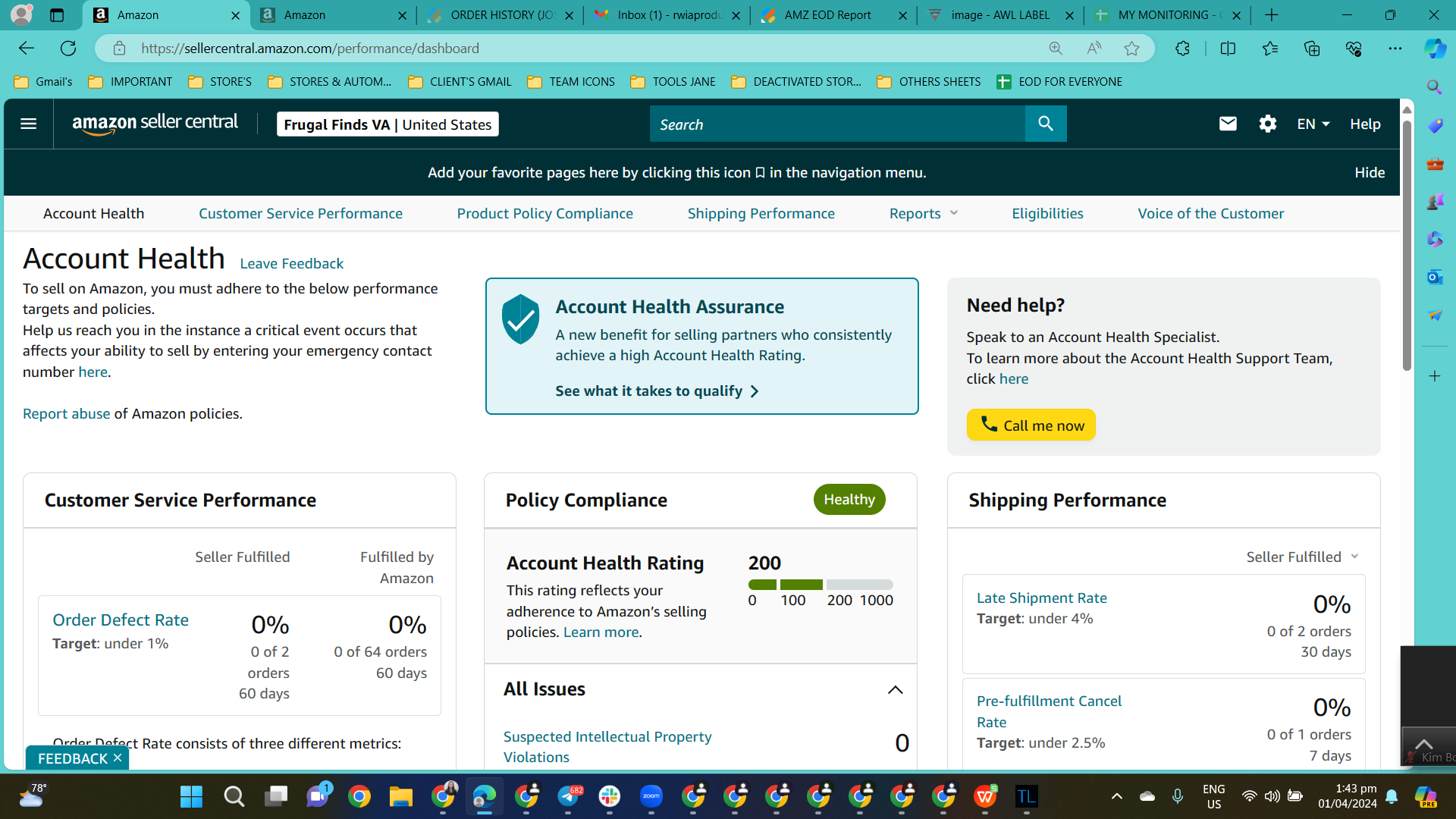Open the EOD FOR EVERYONE bookmark

point(1059,82)
